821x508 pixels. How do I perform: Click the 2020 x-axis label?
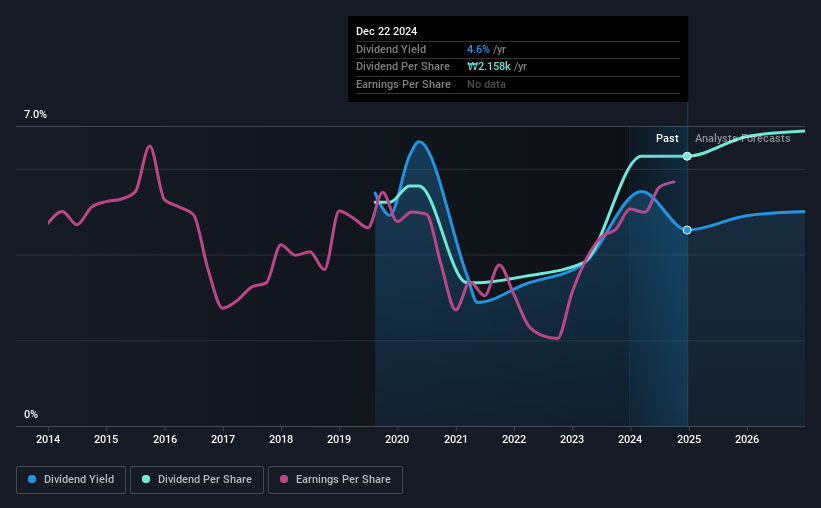(397, 439)
